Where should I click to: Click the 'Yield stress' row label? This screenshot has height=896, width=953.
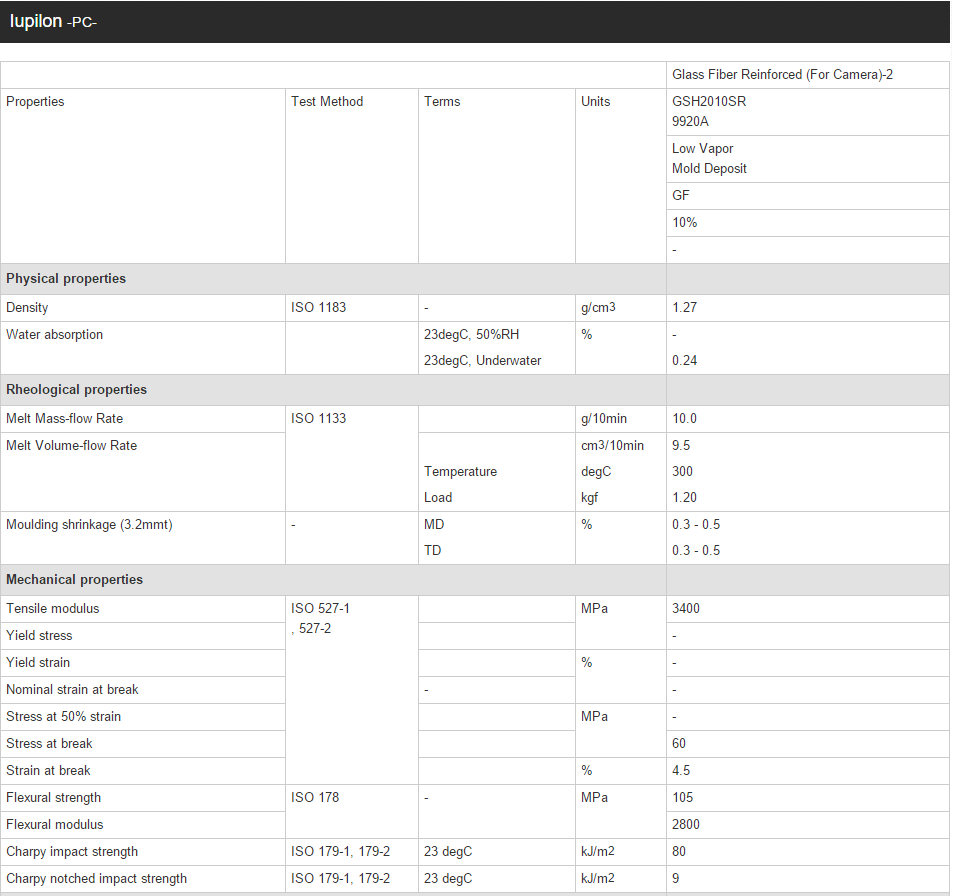point(143,636)
